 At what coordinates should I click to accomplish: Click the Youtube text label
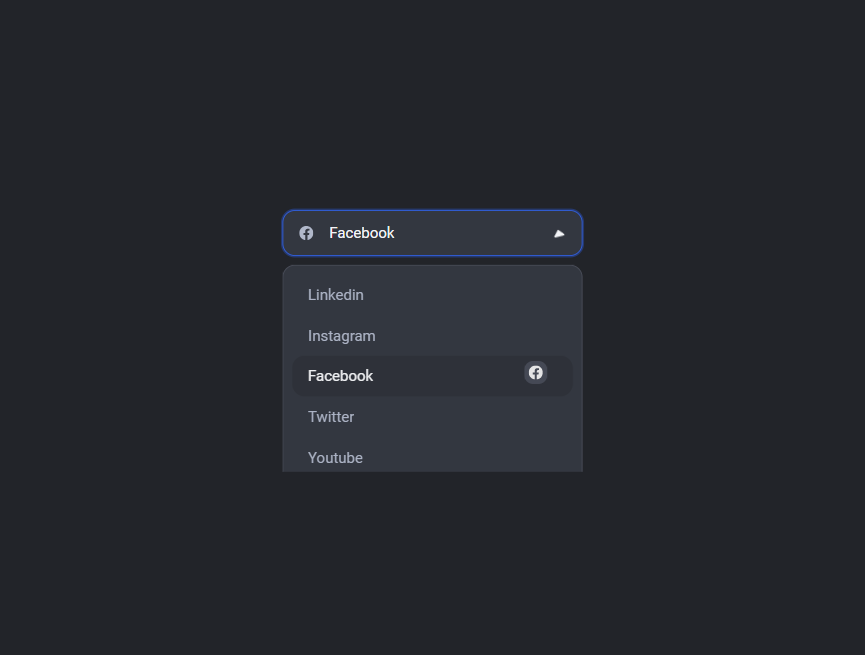[x=335, y=457]
